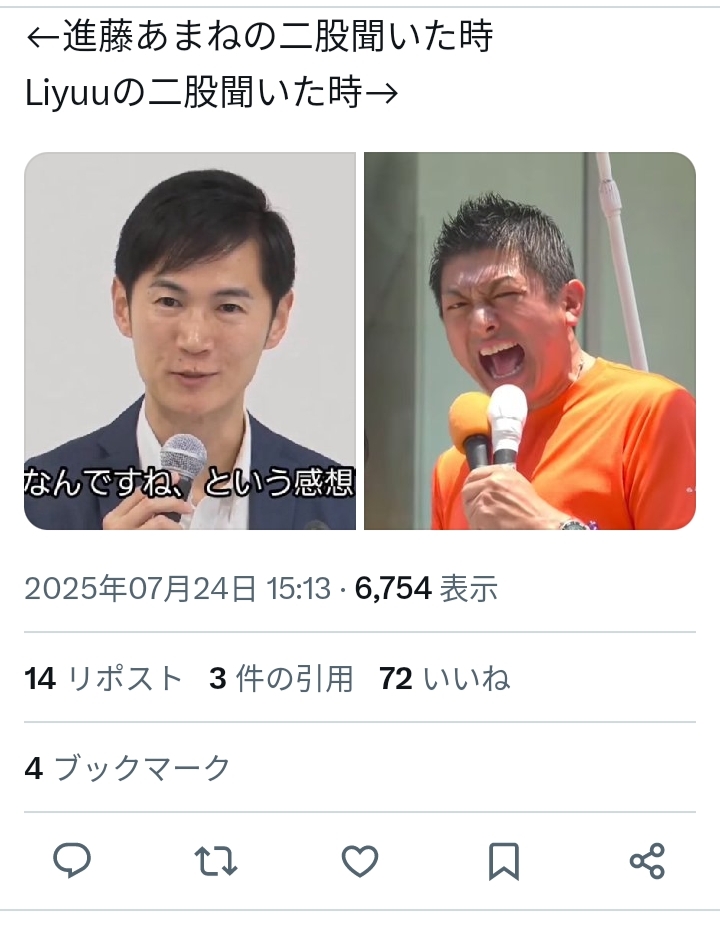Viewport: 720px width, 934px height.
Task: Show the 72 いいね likes list
Action: 445,678
